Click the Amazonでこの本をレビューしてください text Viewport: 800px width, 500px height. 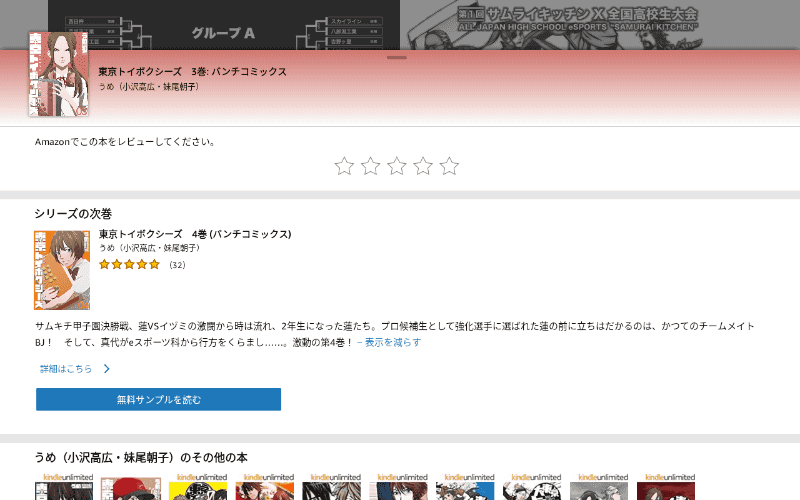[x=125, y=142]
